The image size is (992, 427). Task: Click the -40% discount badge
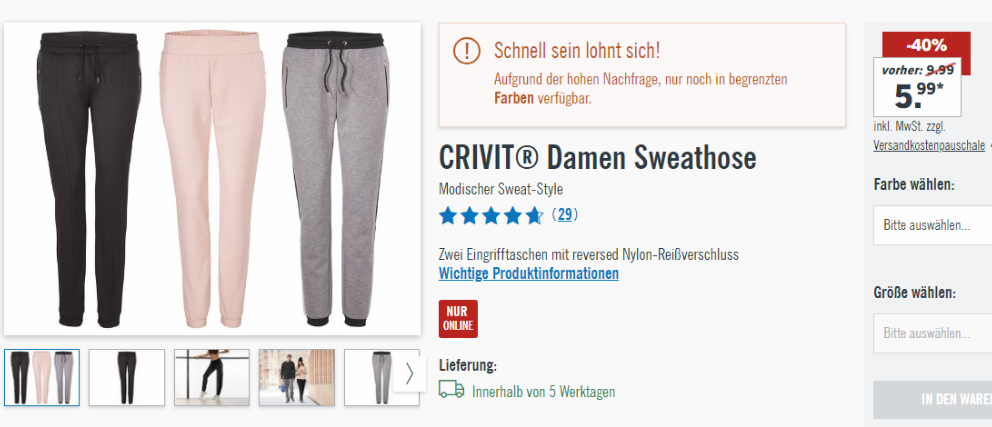pos(926,46)
